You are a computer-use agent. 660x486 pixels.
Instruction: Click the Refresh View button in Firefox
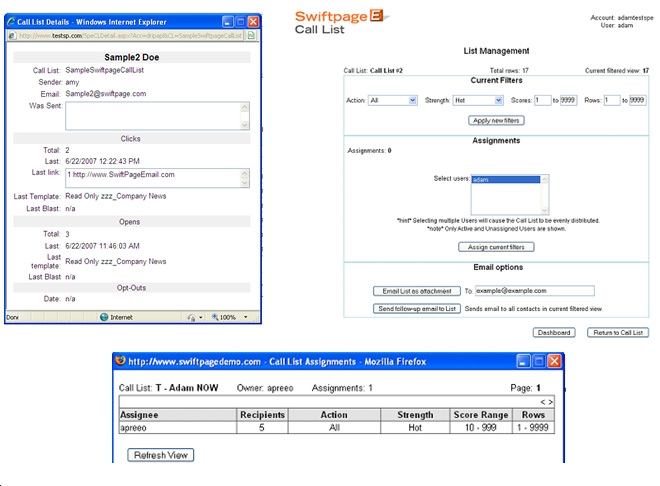pos(161,455)
